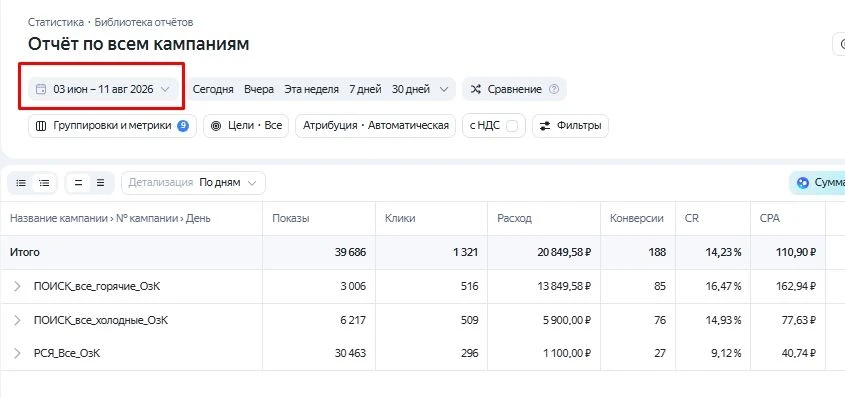Image resolution: width=845 pixels, height=398 pixels.
Task: Expand the ПОИСК_все_горячие_ОзК campaign row
Action: [x=17, y=287]
